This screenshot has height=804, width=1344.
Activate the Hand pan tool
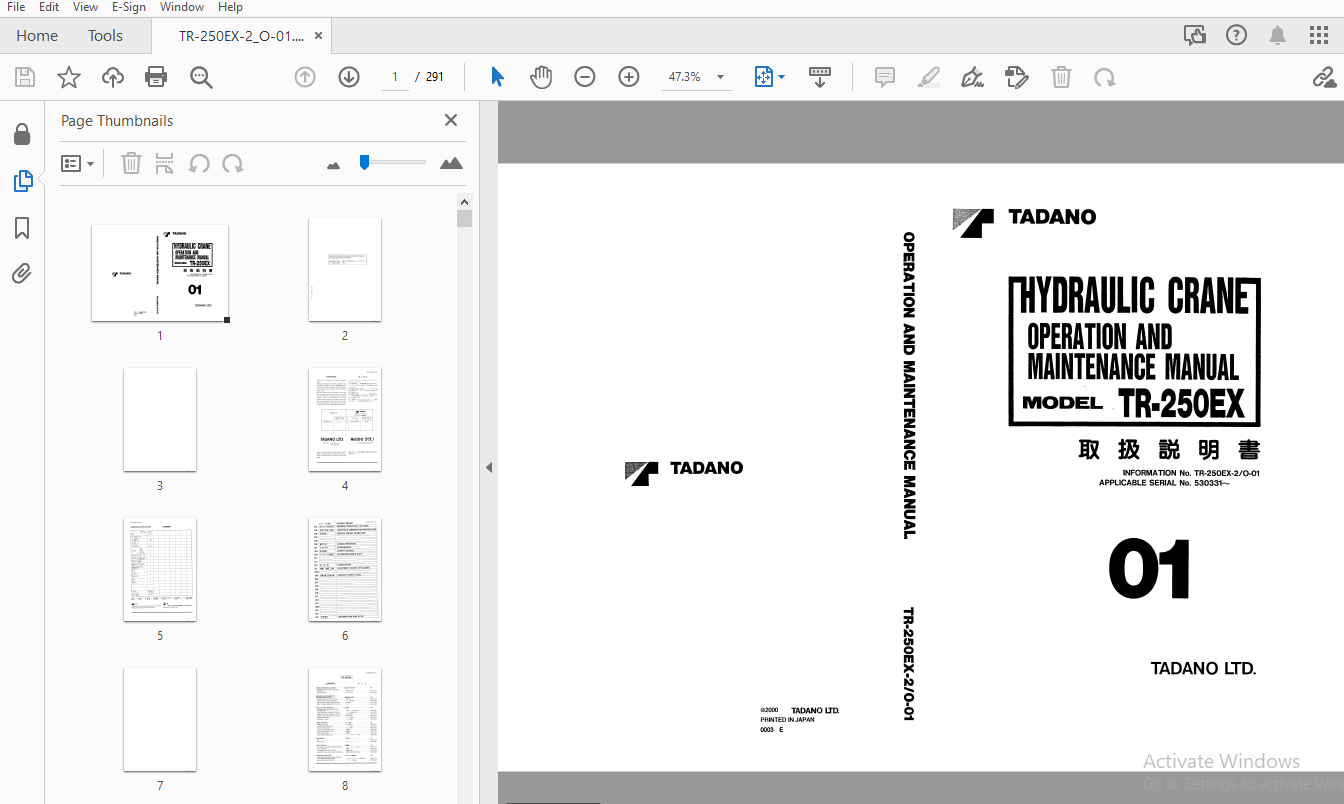541,77
